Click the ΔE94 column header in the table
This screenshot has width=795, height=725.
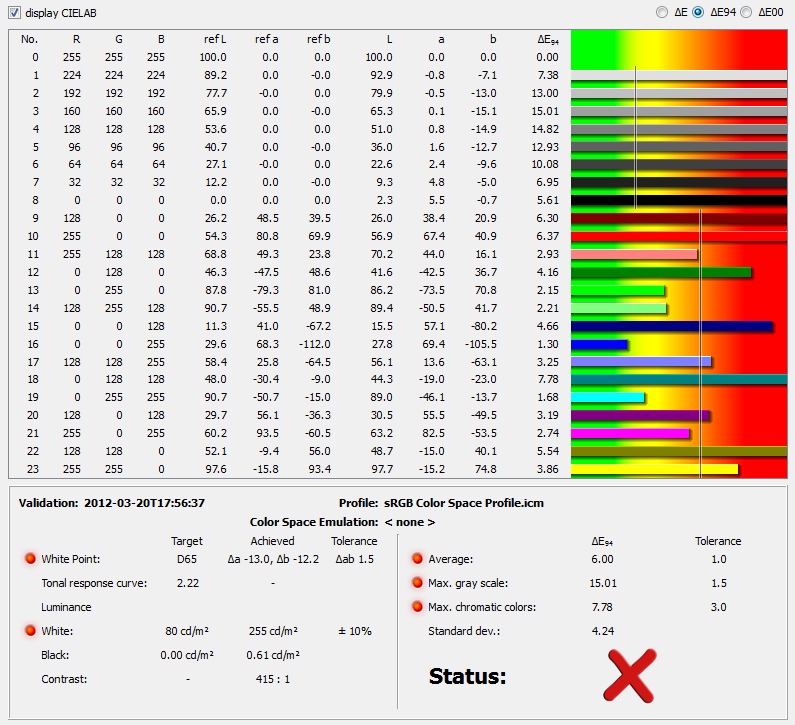547,39
